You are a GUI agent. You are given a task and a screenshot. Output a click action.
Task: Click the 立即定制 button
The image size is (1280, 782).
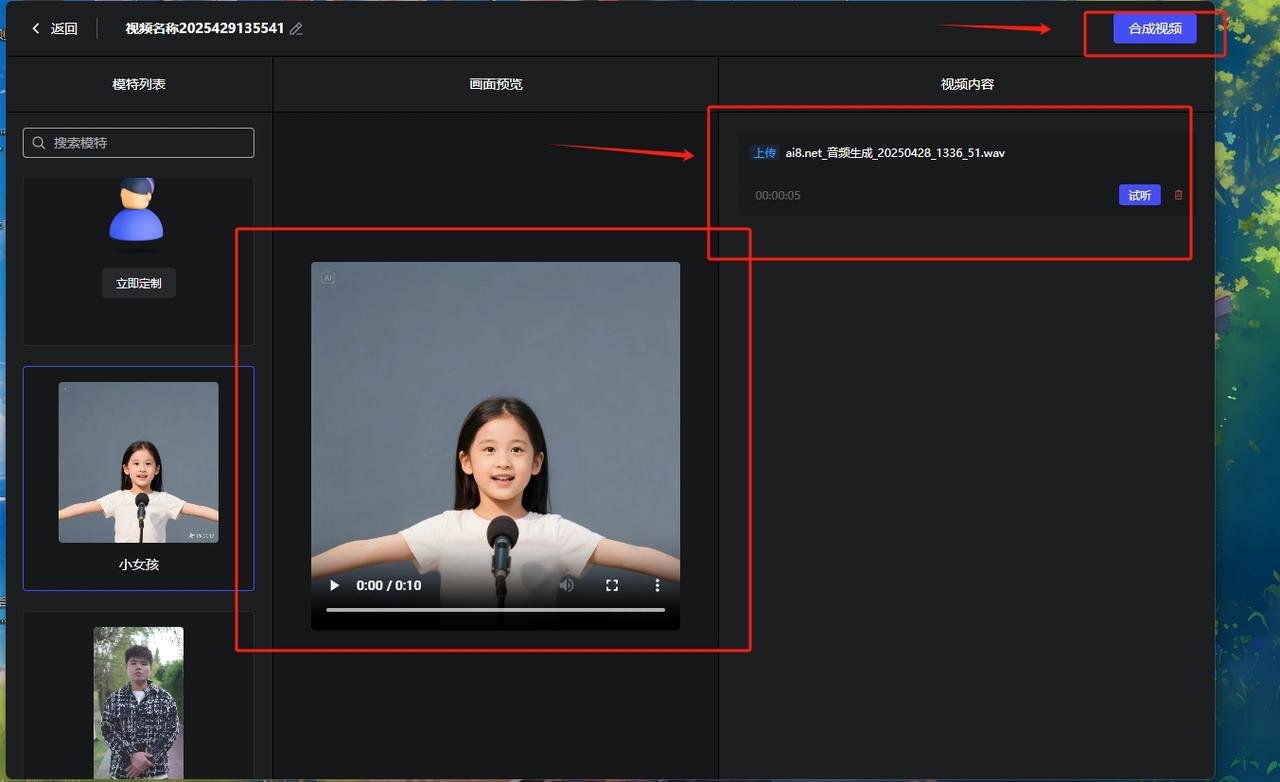pyautogui.click(x=138, y=283)
